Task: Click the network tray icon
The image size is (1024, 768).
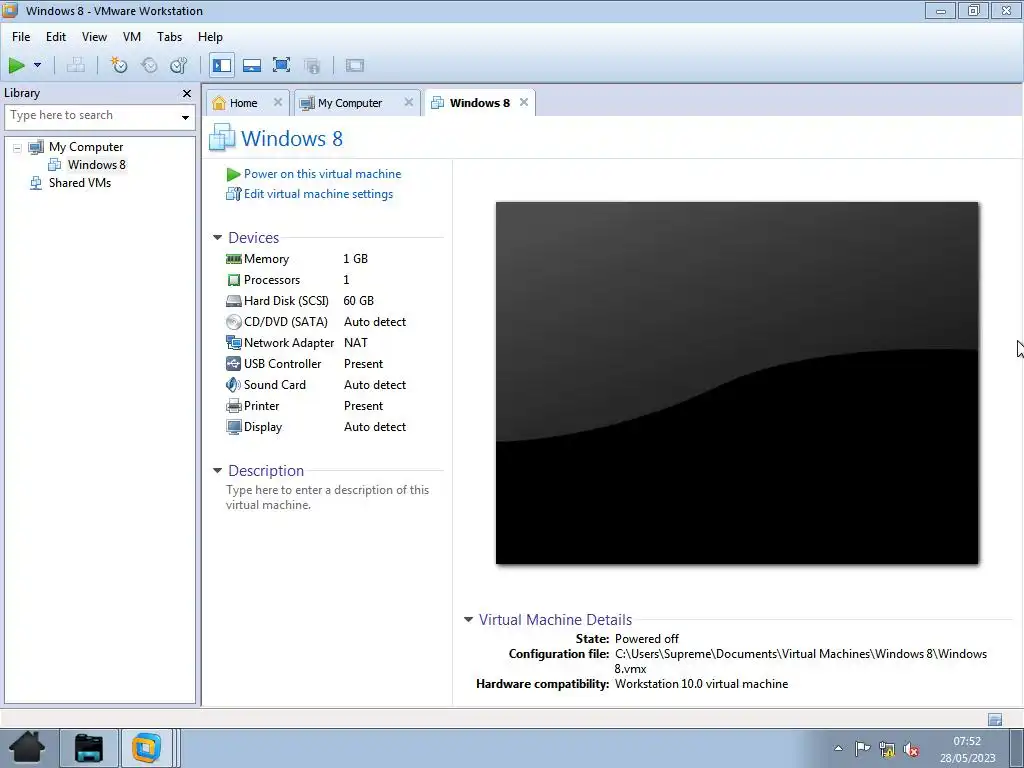Action: [x=886, y=748]
